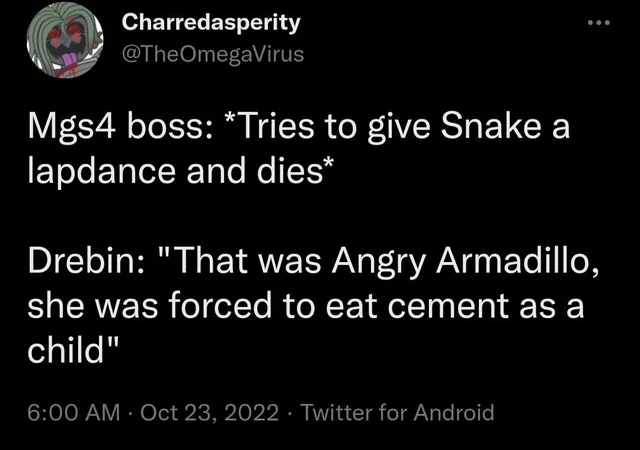640x450 pixels.
Task: Open the three-dot more options menu
Action: tap(599, 23)
